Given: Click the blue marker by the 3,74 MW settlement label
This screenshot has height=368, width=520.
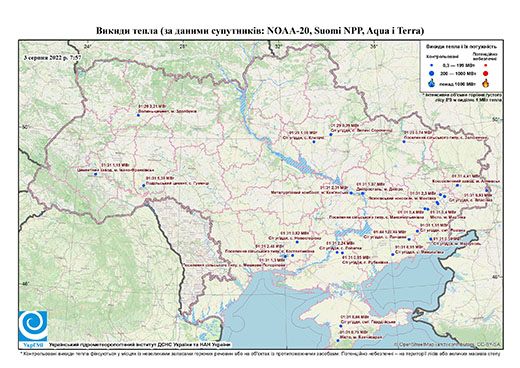Looking at the screenshot, I should pyautogui.click(x=404, y=142).
